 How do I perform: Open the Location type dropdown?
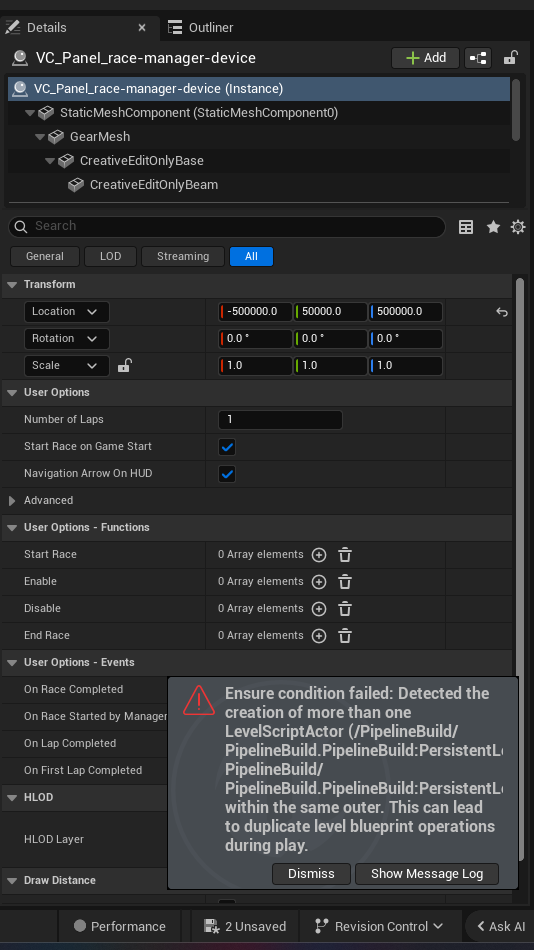pyautogui.click(x=66, y=311)
